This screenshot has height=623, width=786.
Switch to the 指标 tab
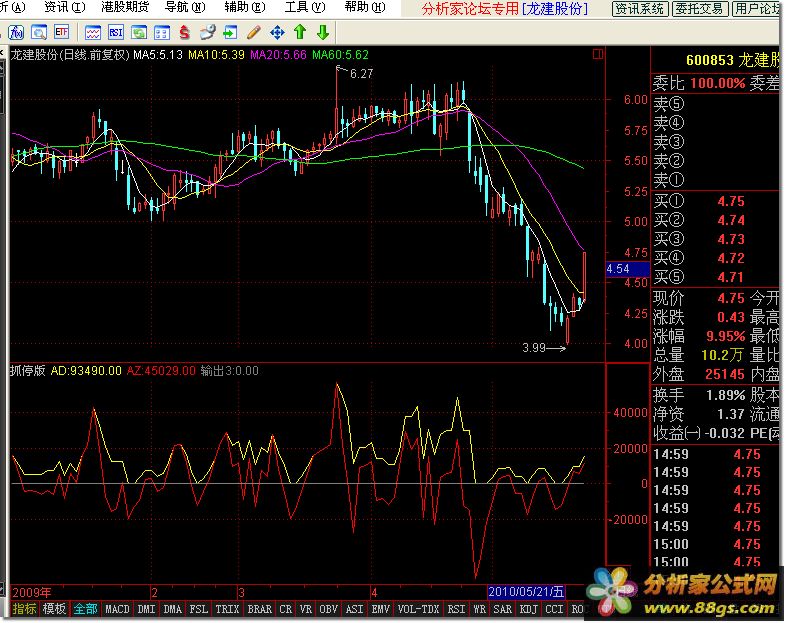pos(24,609)
